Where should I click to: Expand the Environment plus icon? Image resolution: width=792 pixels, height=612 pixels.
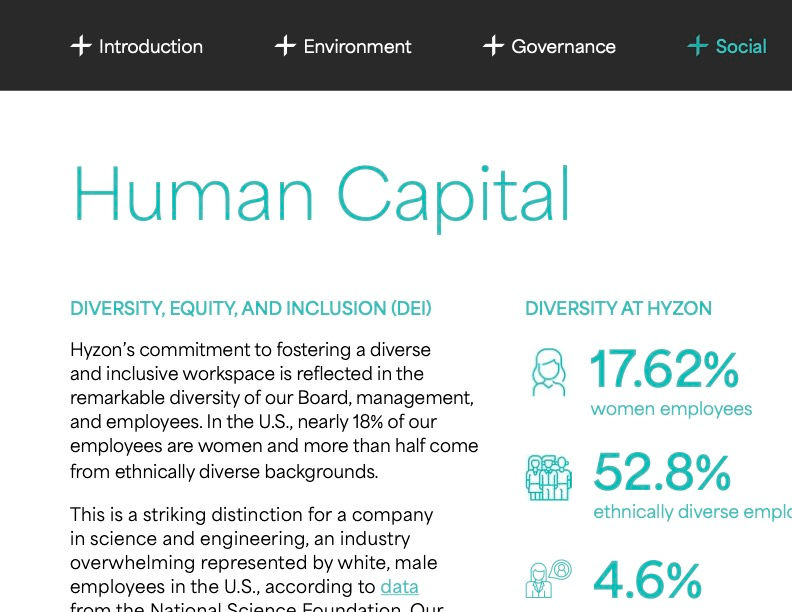click(285, 46)
